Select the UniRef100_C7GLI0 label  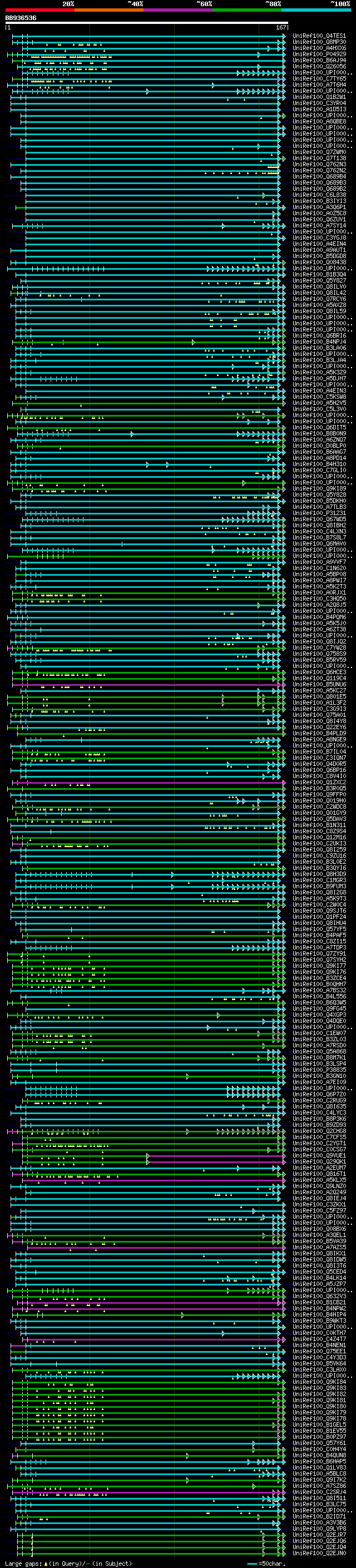coord(319,471)
